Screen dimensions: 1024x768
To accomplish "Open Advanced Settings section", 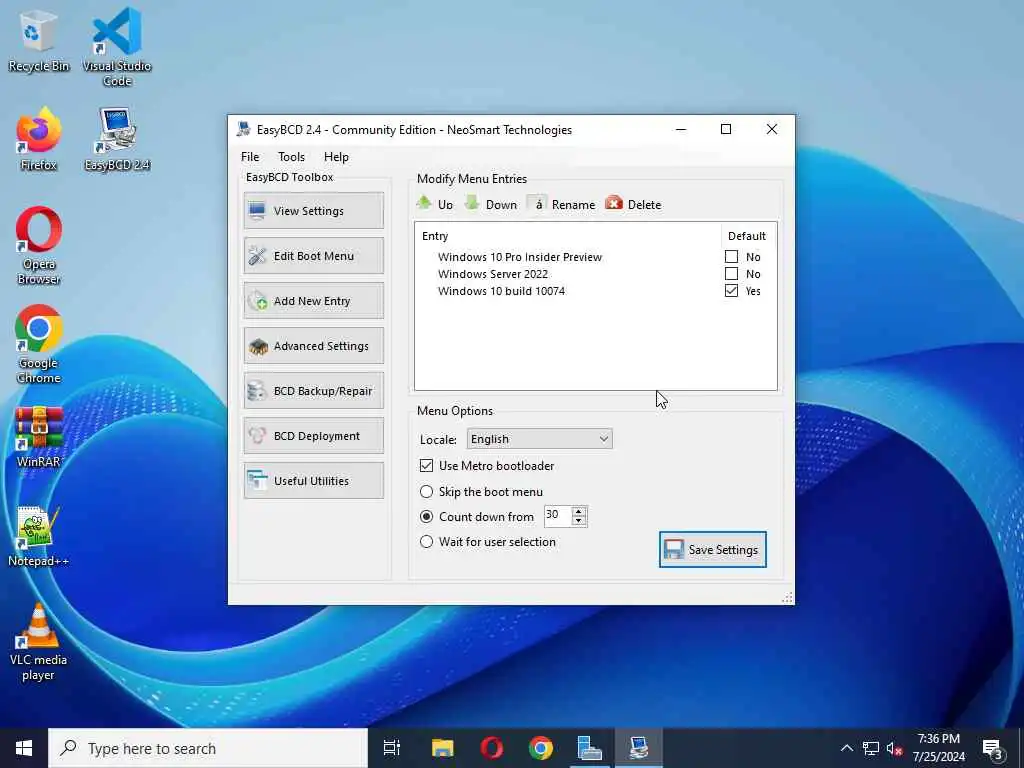I will [x=313, y=345].
